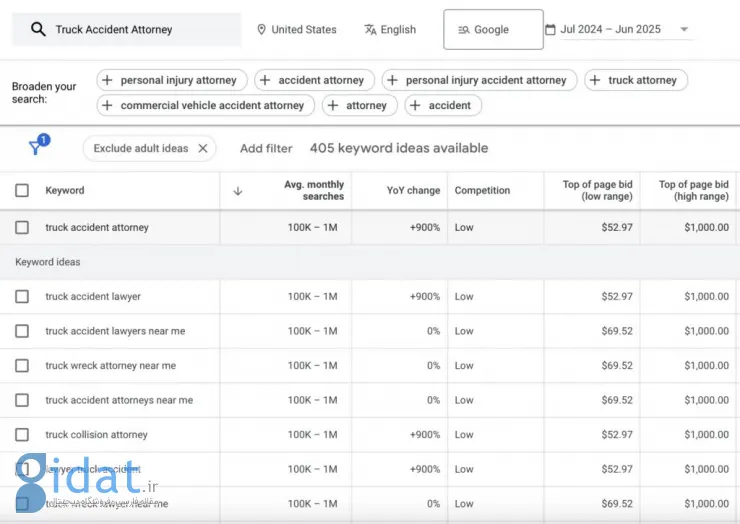
Task: Click Add filter
Action: [266, 148]
